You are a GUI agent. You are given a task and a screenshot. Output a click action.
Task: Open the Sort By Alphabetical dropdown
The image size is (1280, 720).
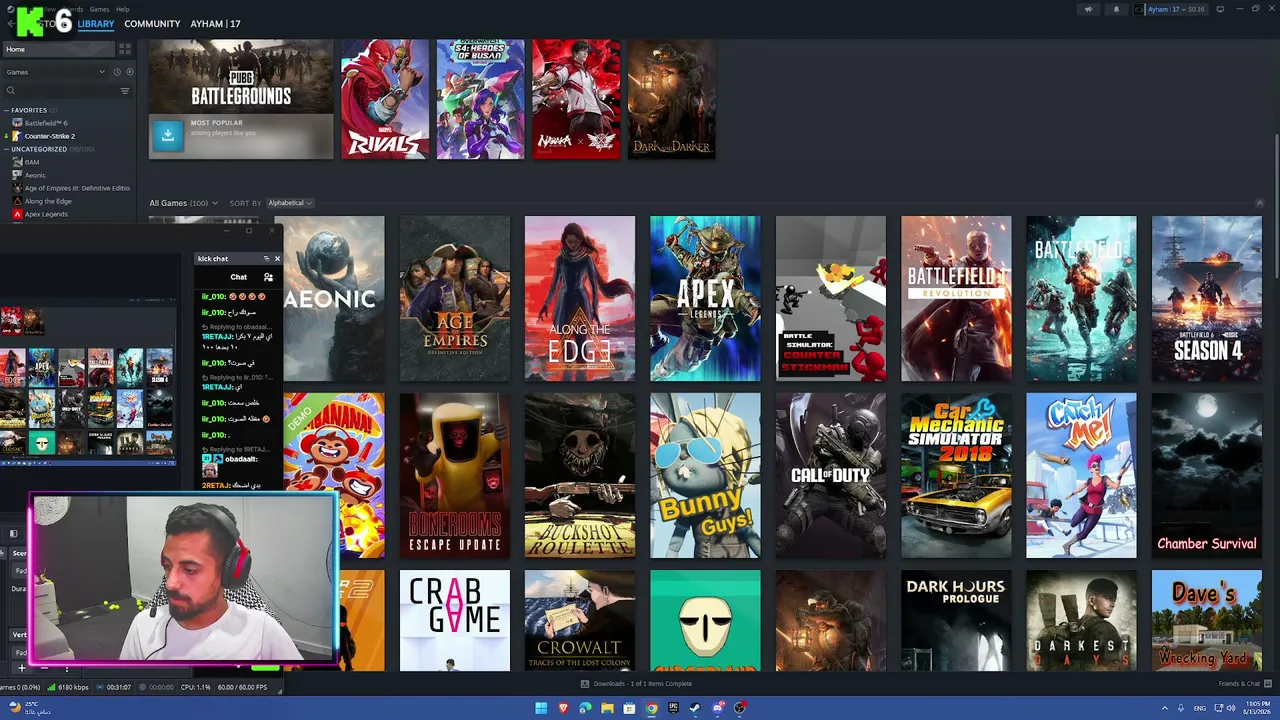coord(289,203)
